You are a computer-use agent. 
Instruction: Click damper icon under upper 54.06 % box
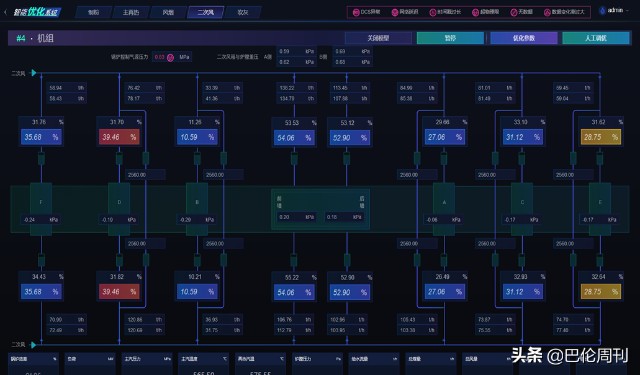tap(294, 158)
